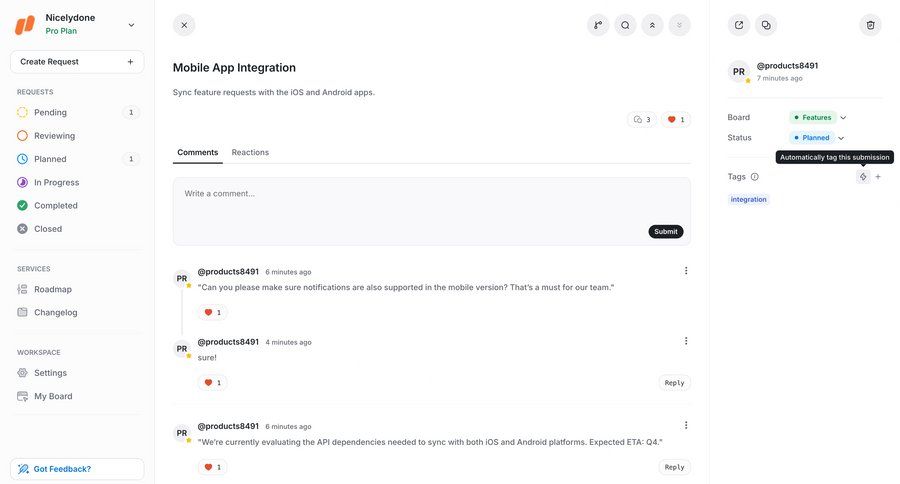Expand the Nicelydone workspace switcher

[131, 25]
